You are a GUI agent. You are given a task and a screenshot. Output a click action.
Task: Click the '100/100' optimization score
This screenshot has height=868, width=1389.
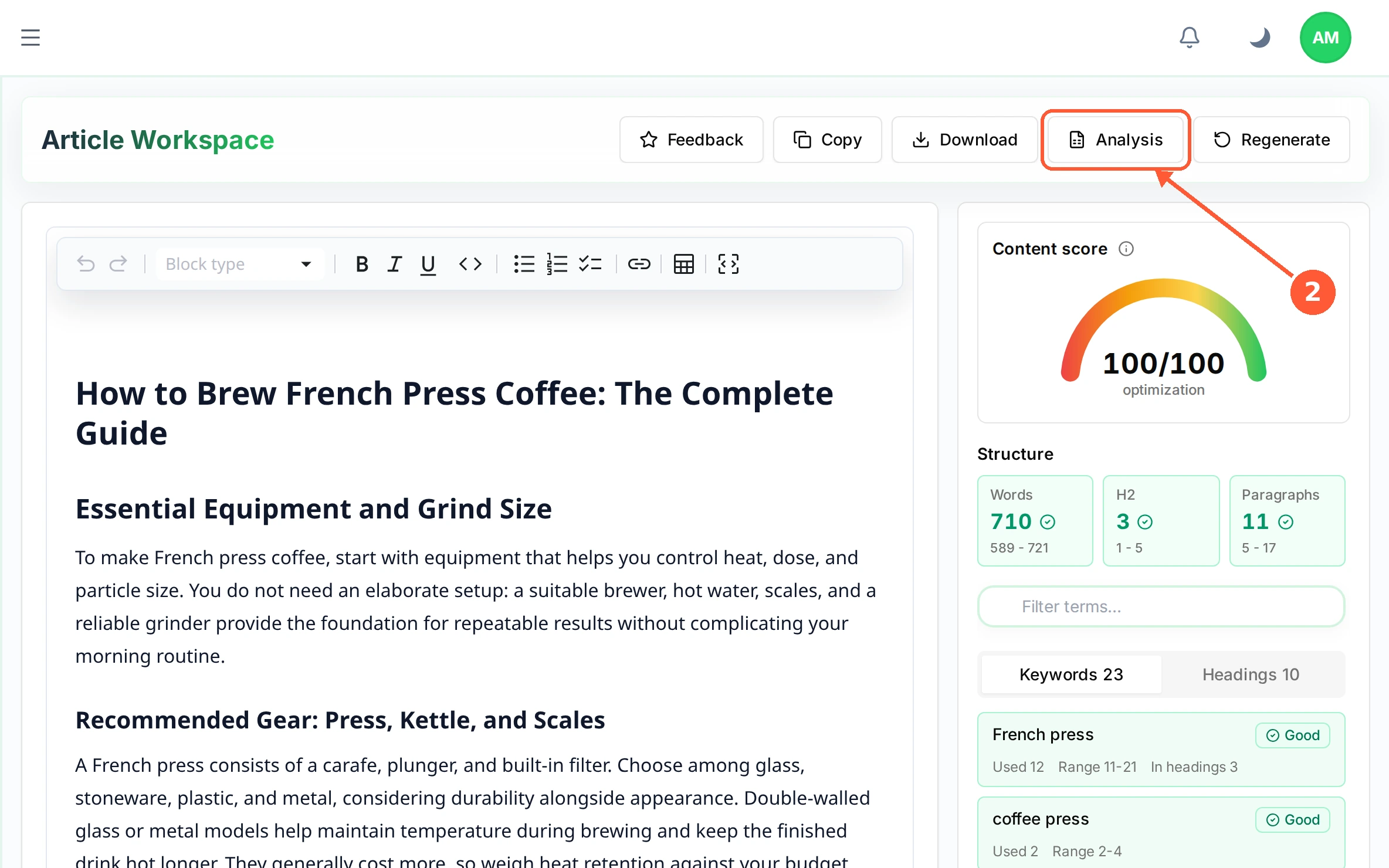1163,364
